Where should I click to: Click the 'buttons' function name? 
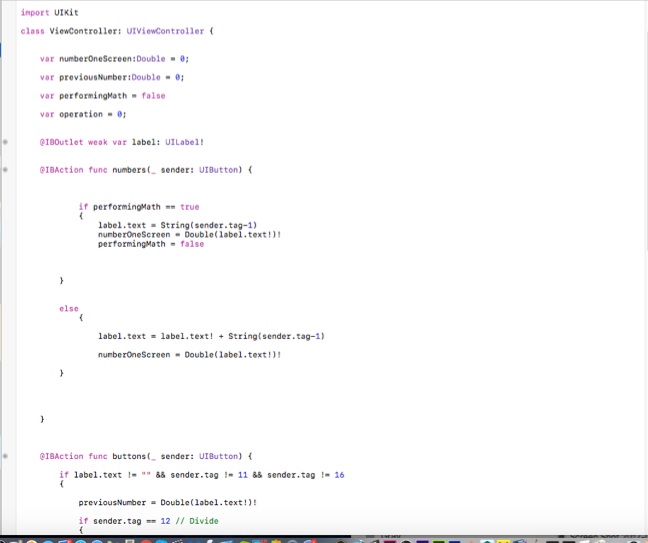(129, 456)
